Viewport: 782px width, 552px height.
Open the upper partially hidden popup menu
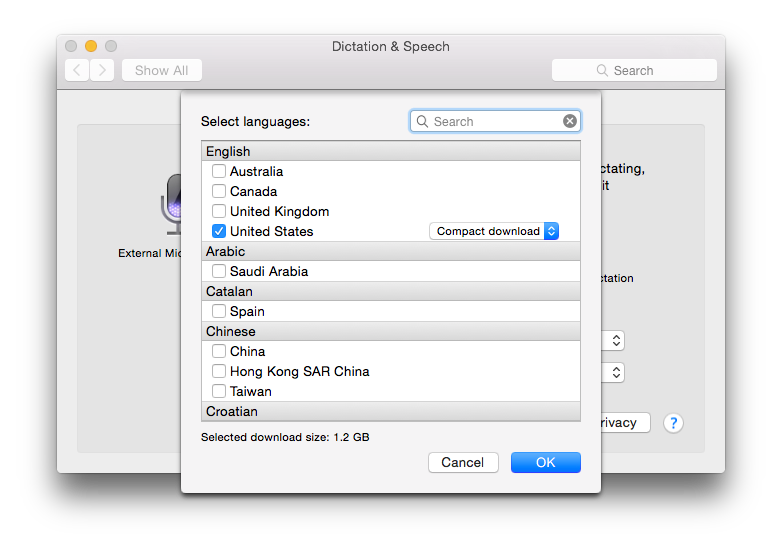pos(615,341)
